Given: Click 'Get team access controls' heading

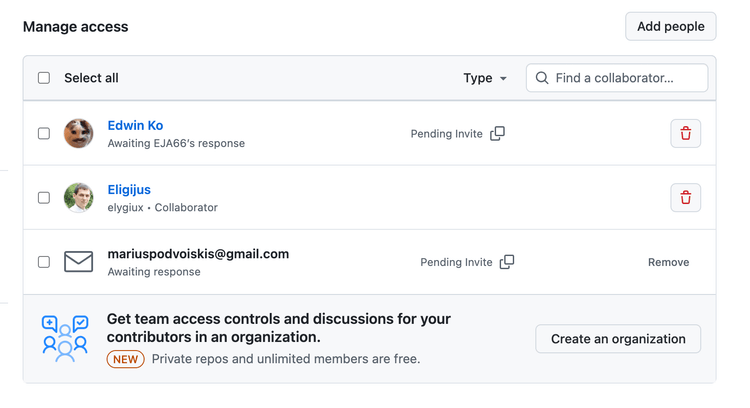Looking at the screenshot, I should coord(279,328).
